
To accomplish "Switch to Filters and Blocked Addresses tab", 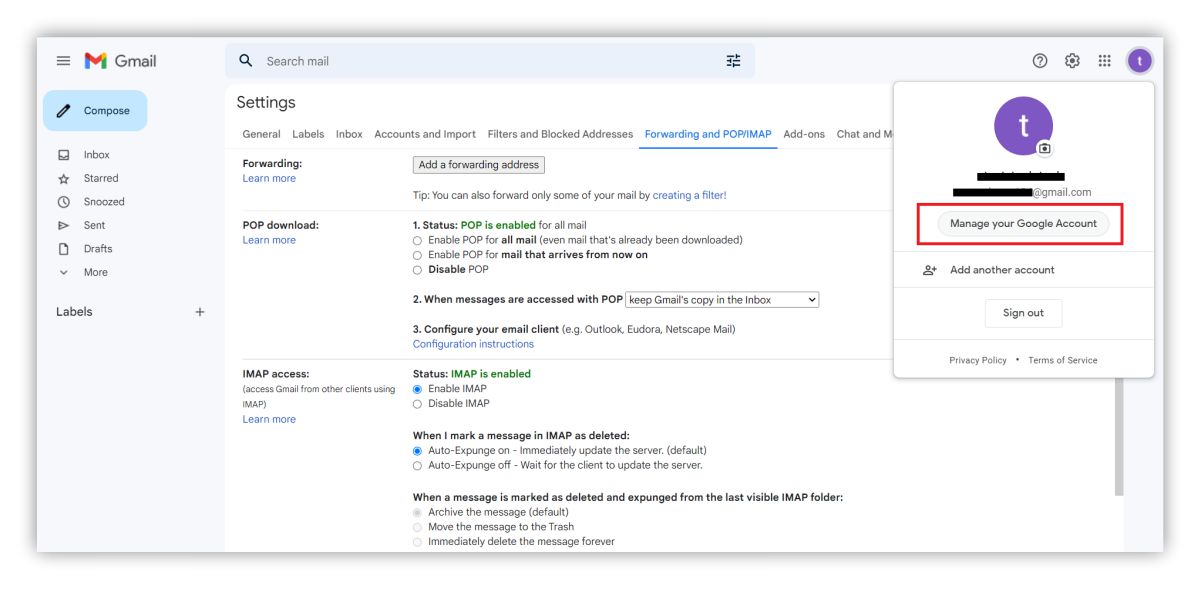I will click(x=560, y=134).
